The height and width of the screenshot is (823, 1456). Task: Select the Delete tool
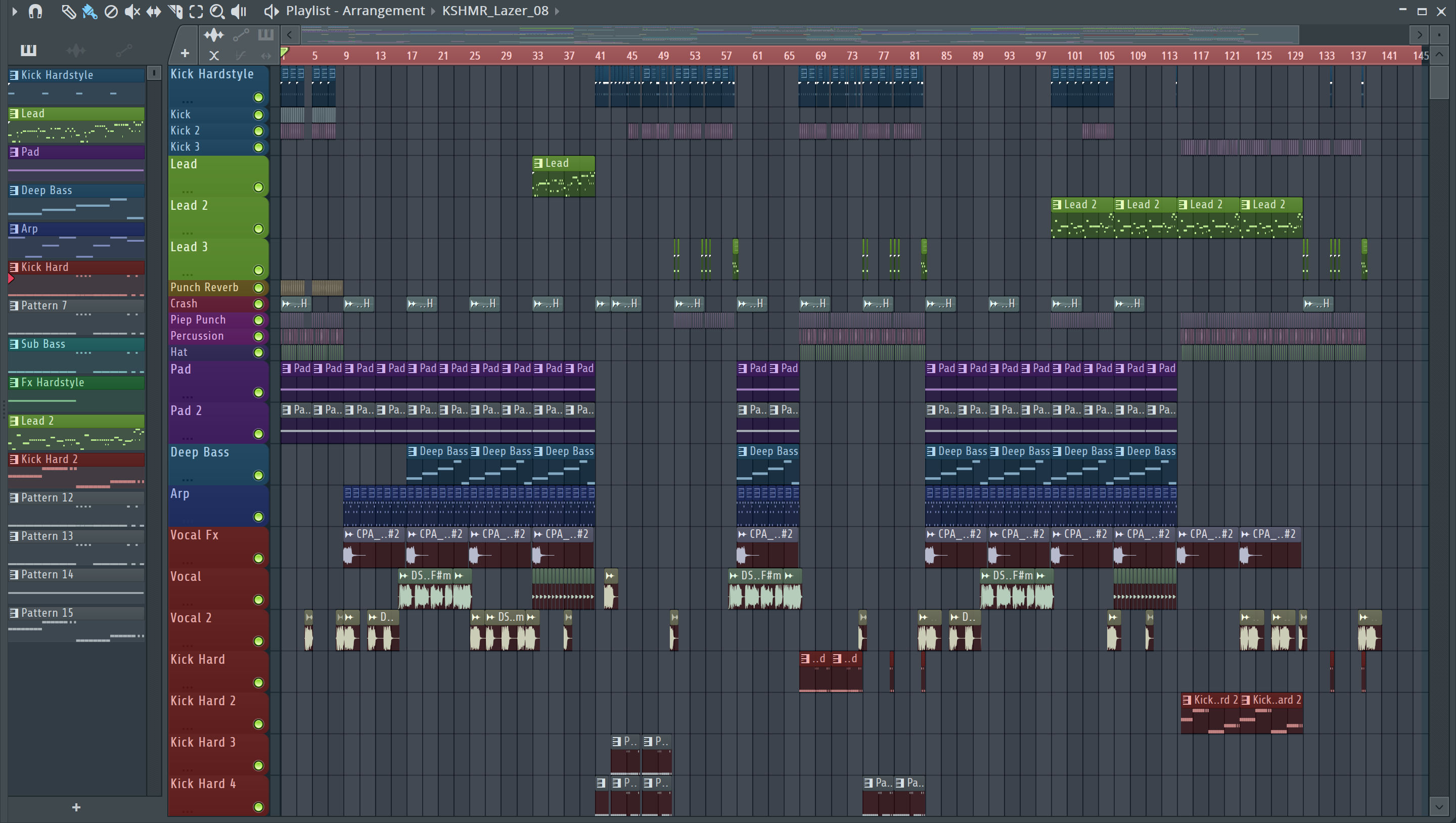(111, 11)
